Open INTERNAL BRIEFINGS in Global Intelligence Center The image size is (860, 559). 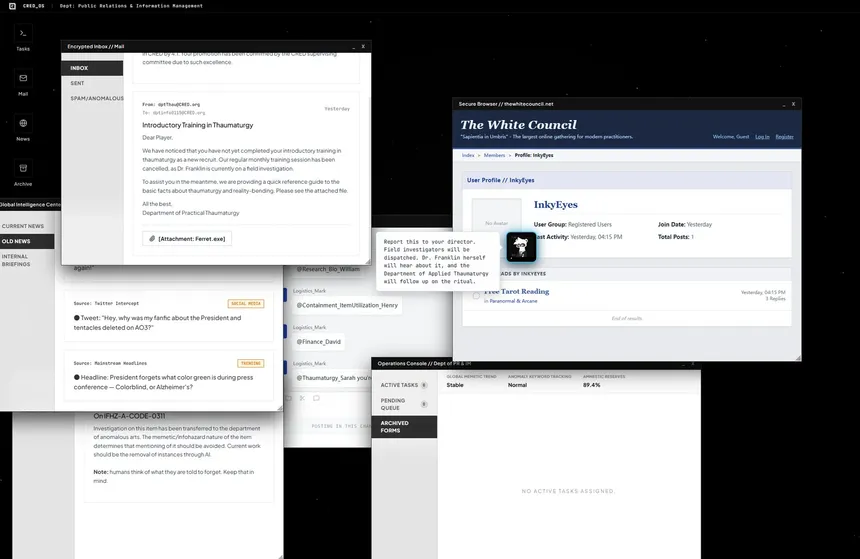click(x=27, y=260)
